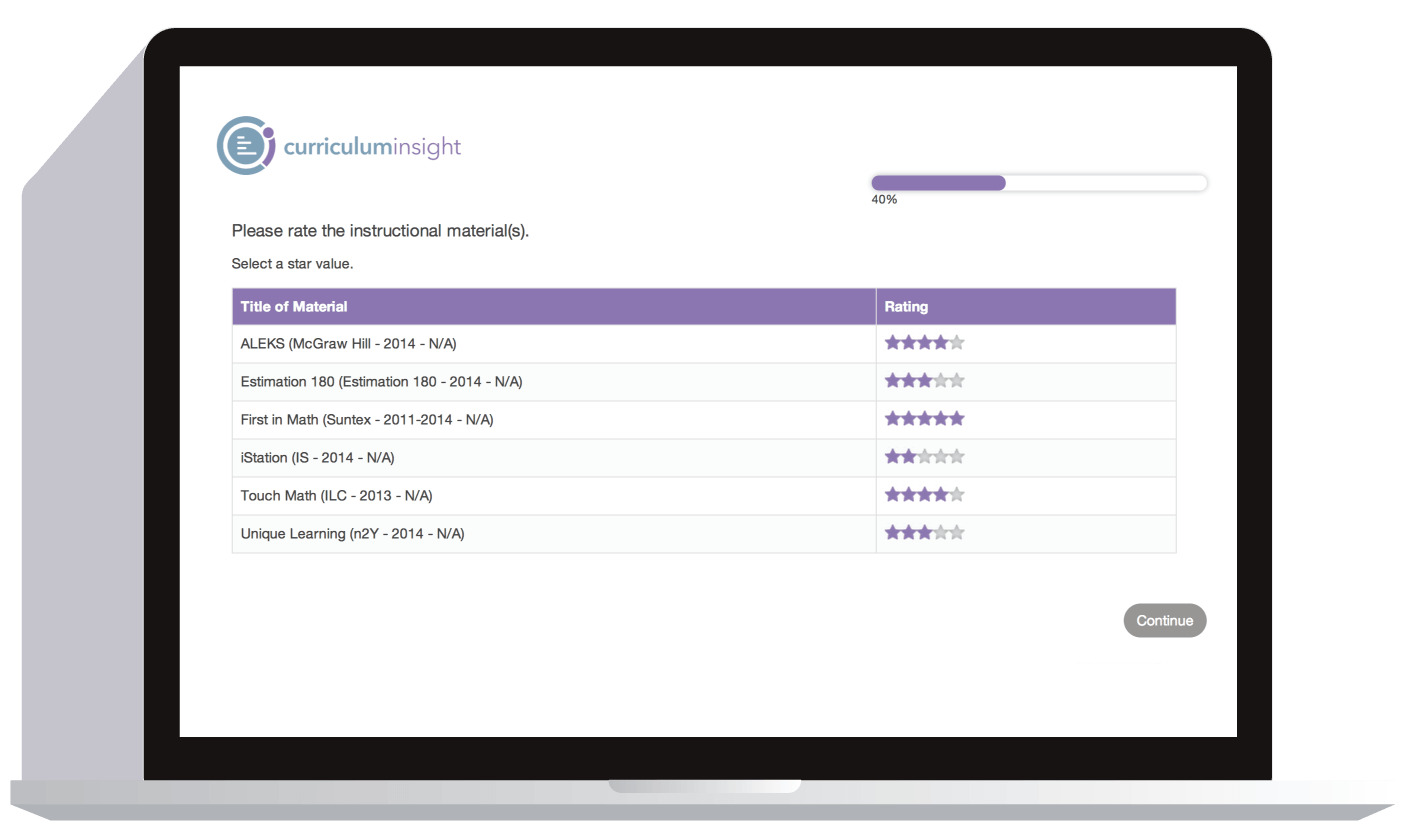The width and height of the screenshot is (1424, 838).
Task: Give Estimation 180 a one-star rating
Action: click(x=893, y=381)
